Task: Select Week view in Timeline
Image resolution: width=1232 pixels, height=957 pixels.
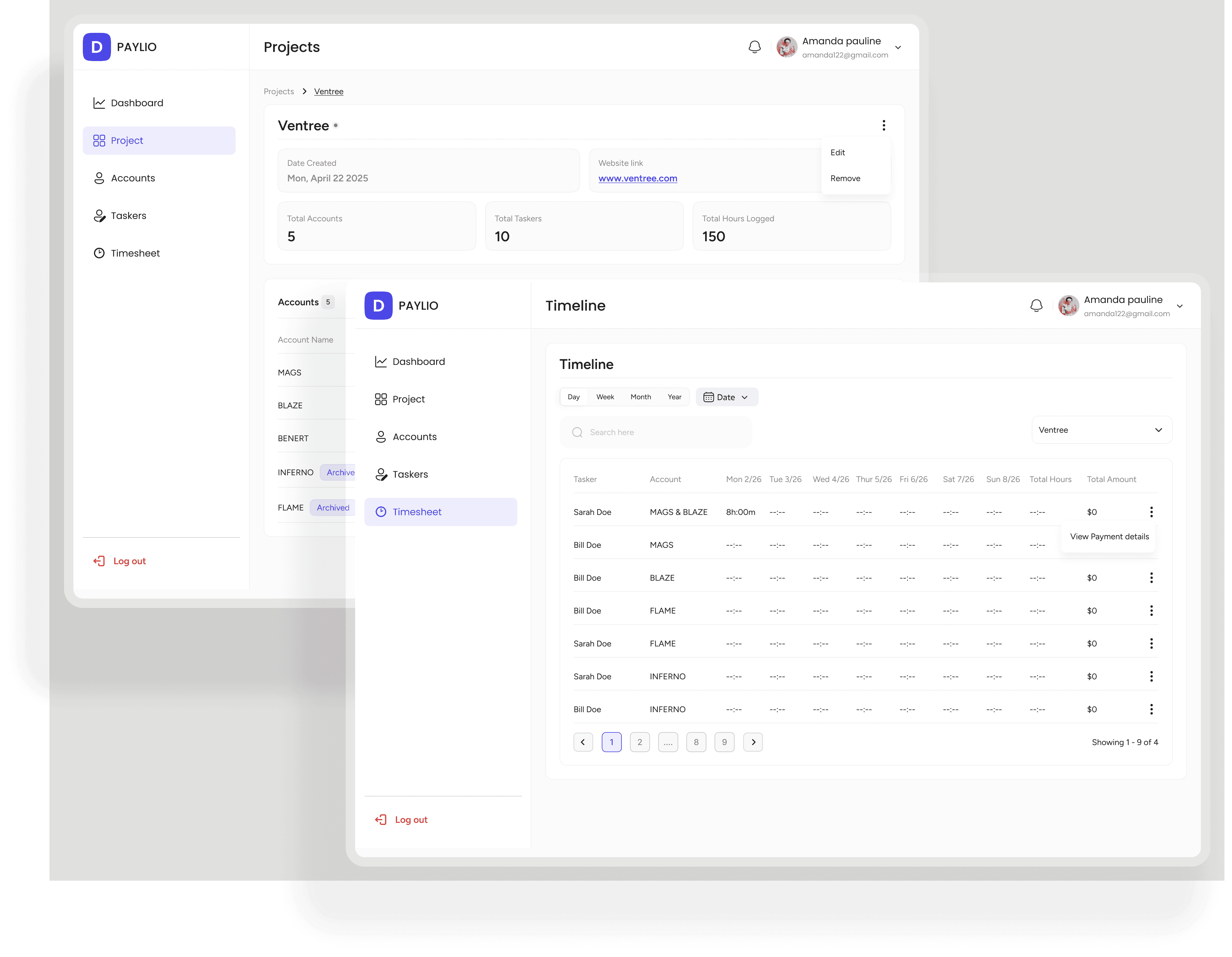Action: coord(605,397)
